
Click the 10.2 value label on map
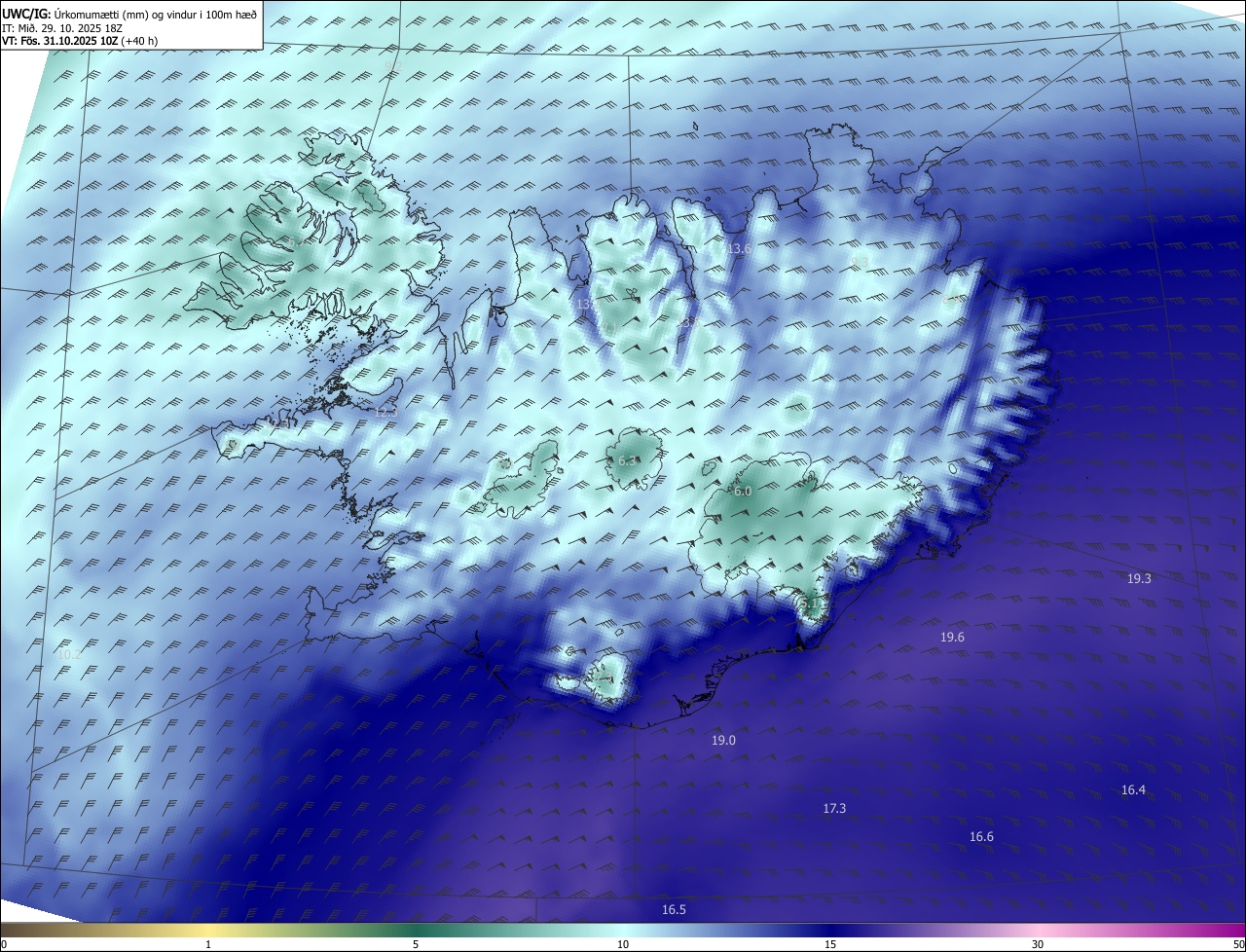click(x=69, y=654)
